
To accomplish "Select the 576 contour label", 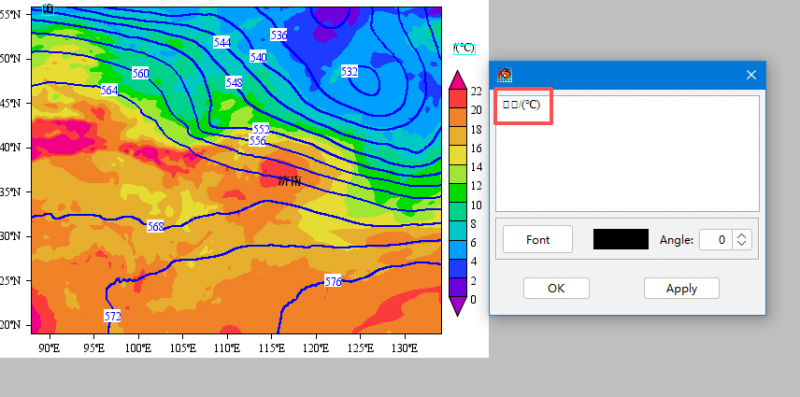I will (x=333, y=281).
